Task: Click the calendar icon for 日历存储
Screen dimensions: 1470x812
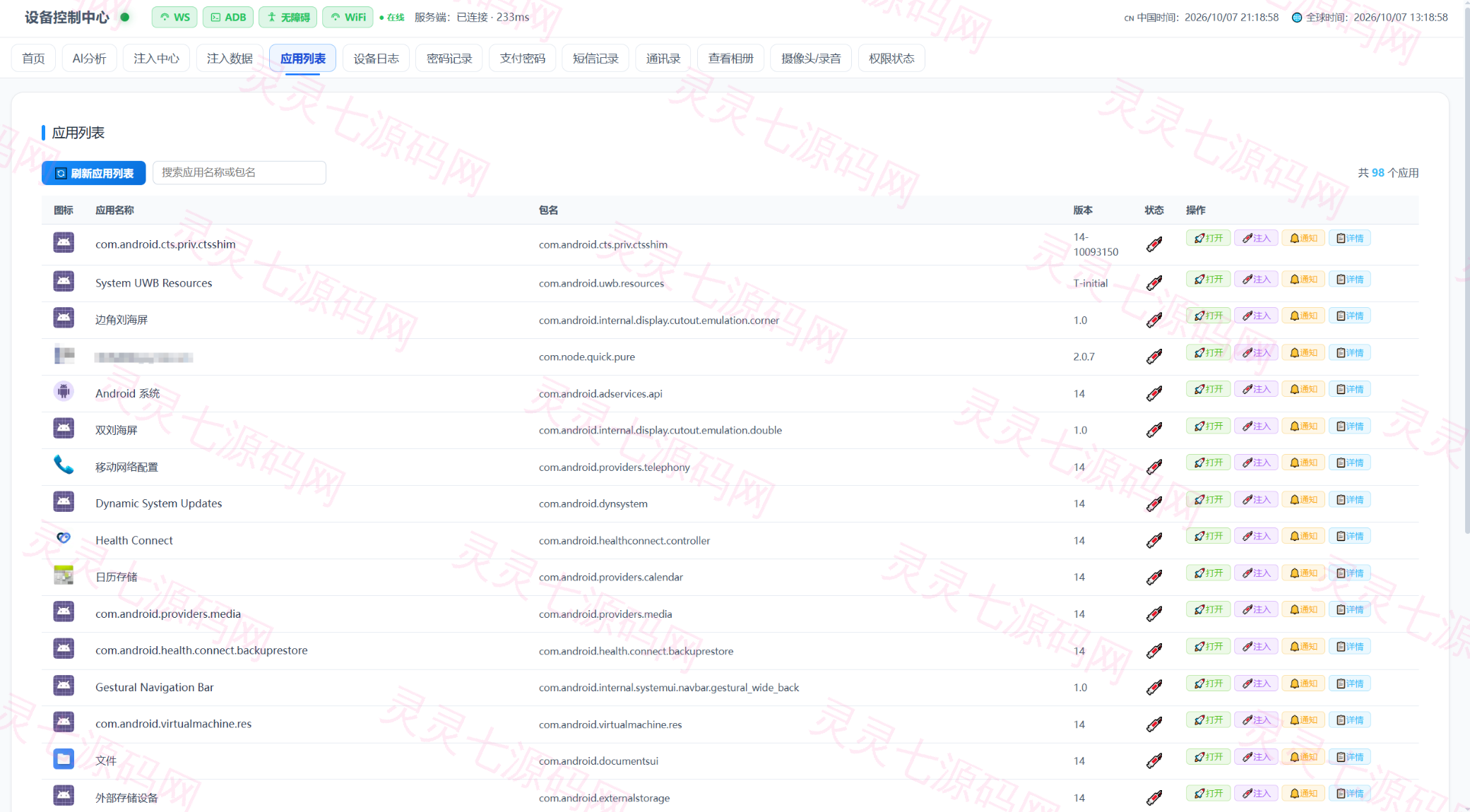Action: [x=64, y=575]
